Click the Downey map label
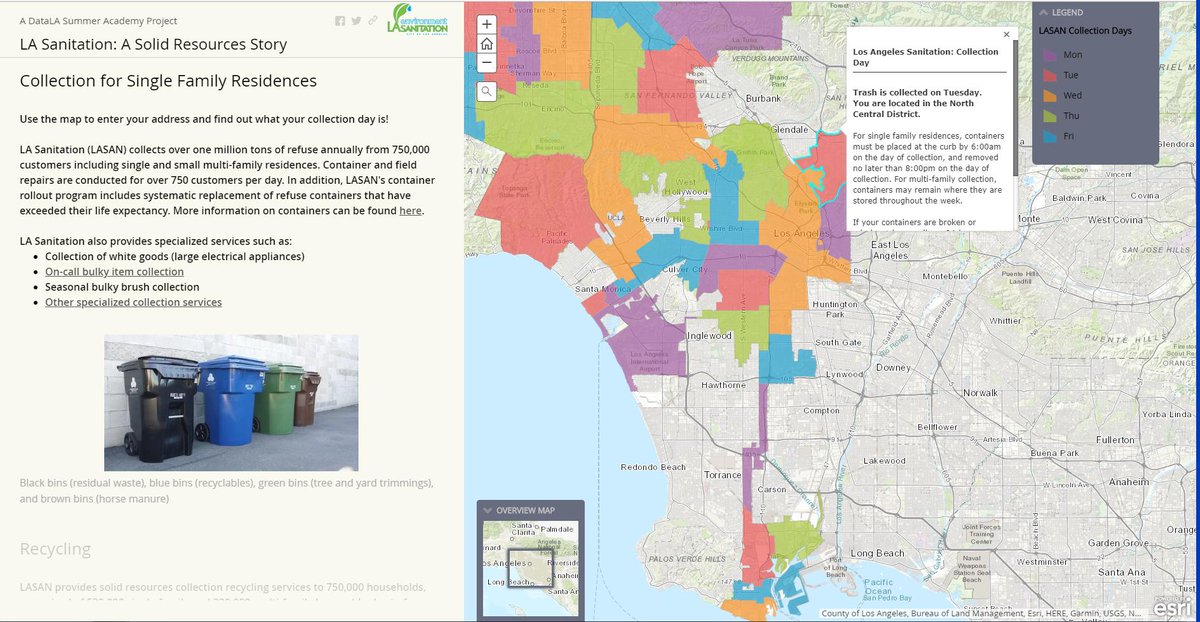1200x622 pixels. click(892, 368)
